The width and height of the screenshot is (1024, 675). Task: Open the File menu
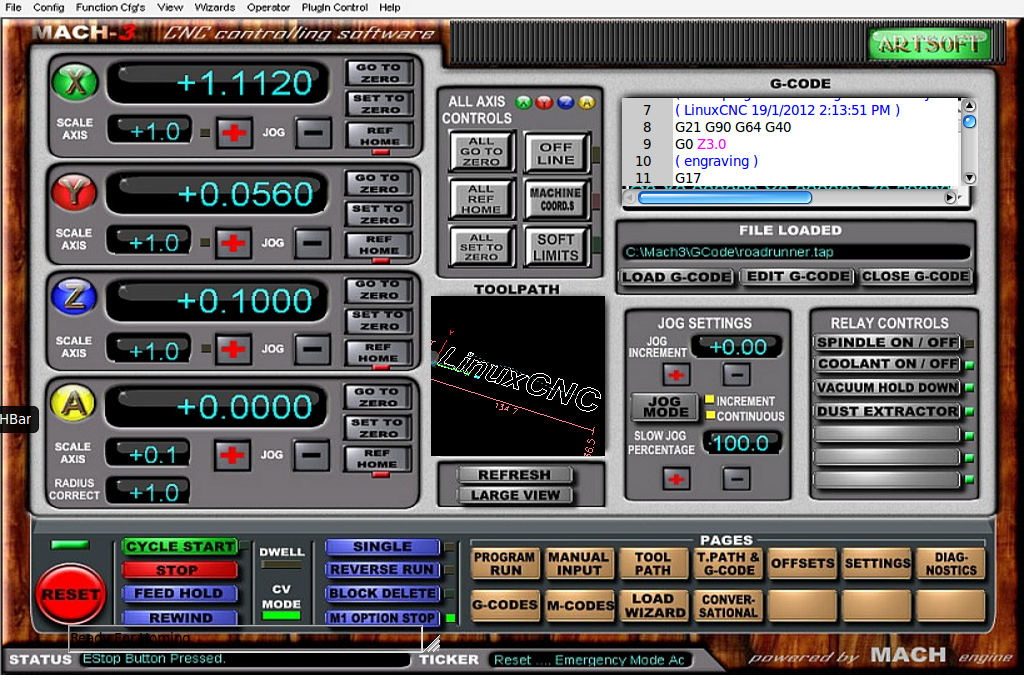pos(13,7)
